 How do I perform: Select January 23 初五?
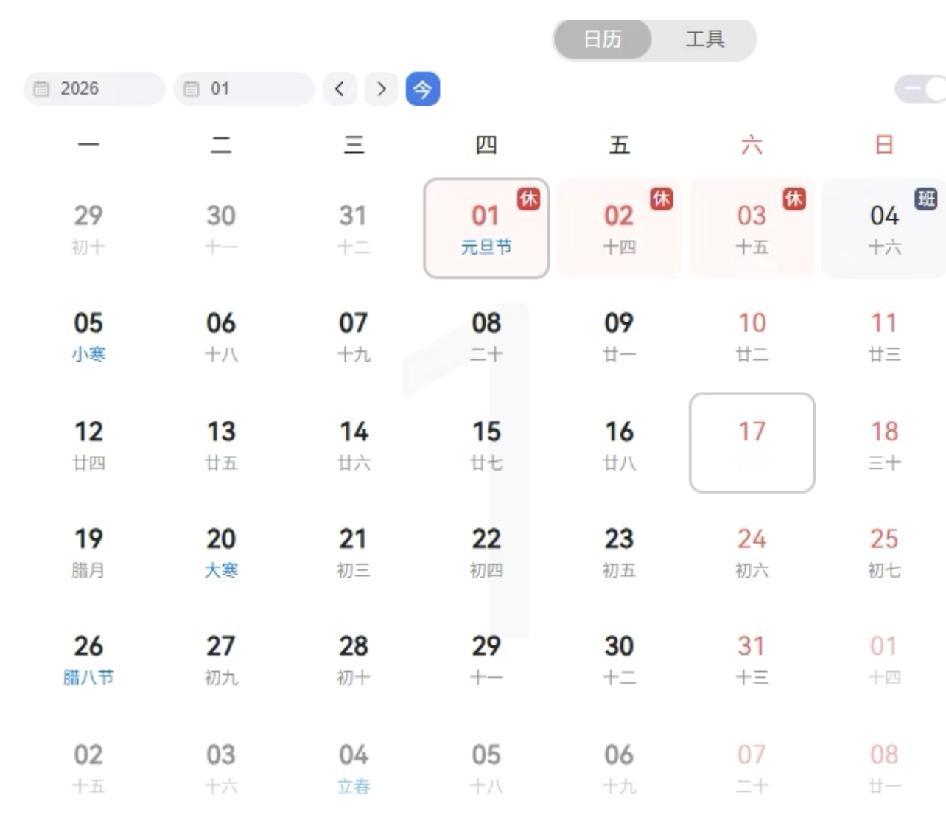tap(619, 551)
